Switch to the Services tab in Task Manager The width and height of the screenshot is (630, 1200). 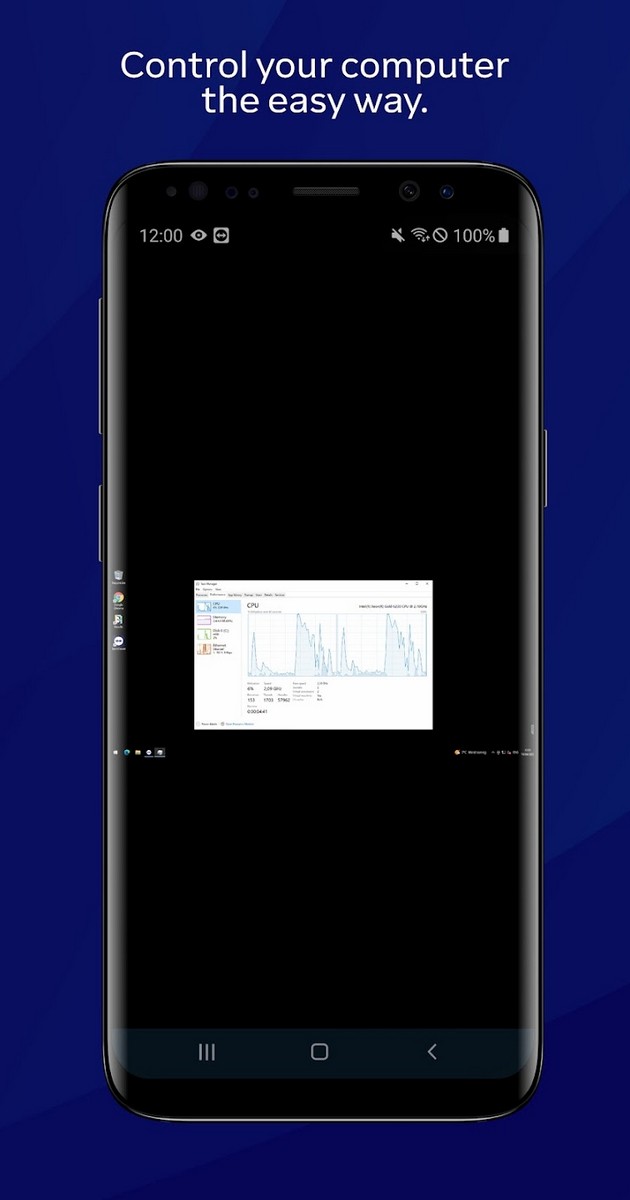tap(280, 594)
